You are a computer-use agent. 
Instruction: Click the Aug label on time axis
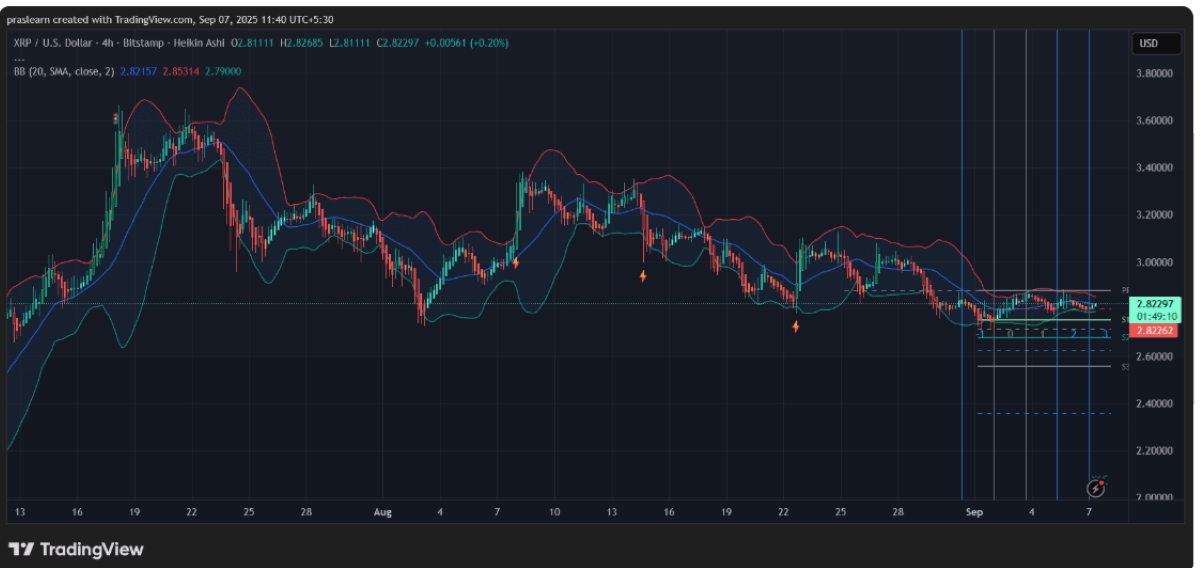[382, 512]
